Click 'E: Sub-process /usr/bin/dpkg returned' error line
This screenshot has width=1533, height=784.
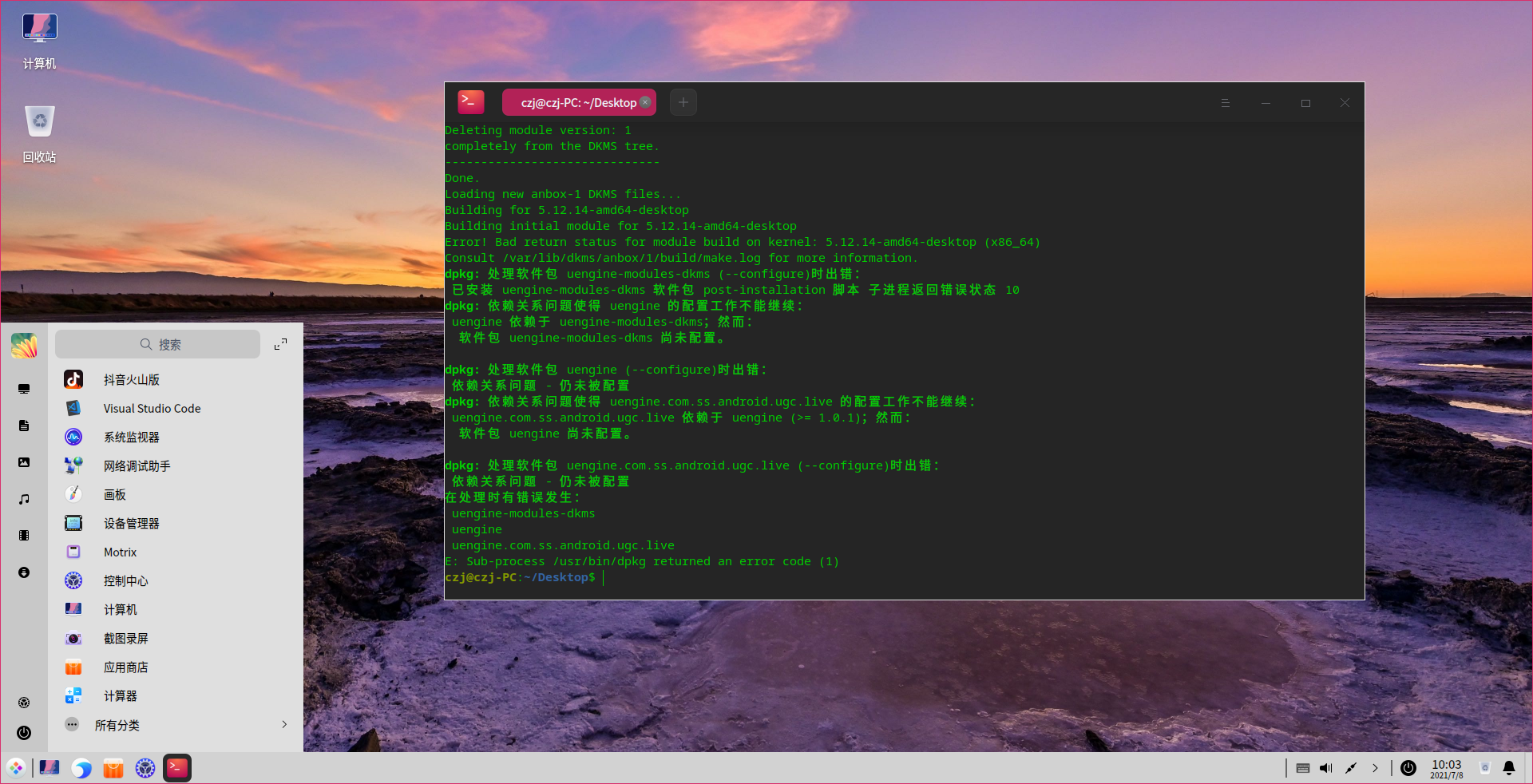[642, 561]
